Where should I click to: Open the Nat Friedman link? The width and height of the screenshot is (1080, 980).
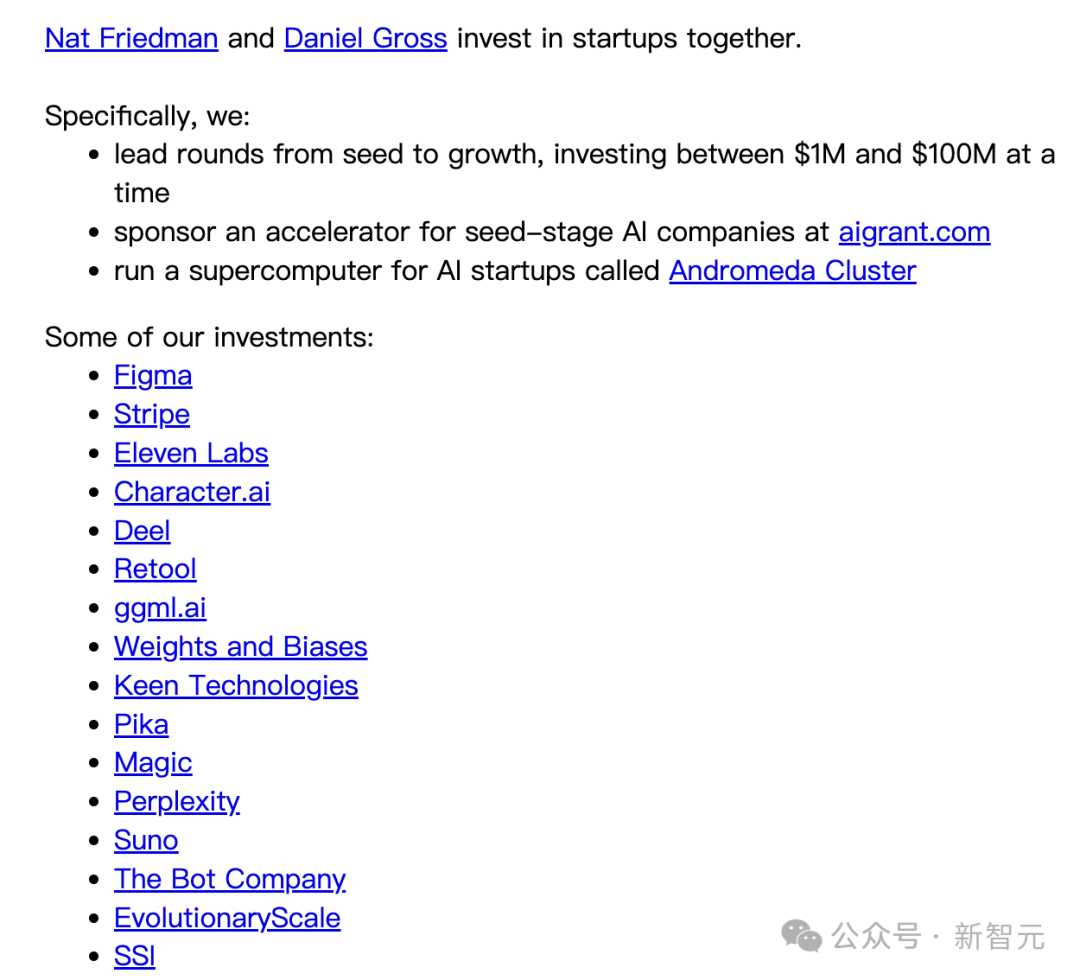[132, 39]
